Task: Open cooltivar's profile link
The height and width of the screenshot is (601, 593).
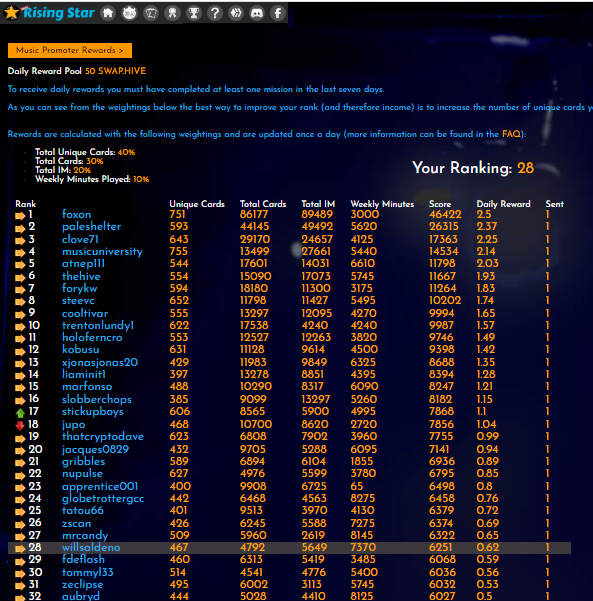Action: click(x=85, y=313)
